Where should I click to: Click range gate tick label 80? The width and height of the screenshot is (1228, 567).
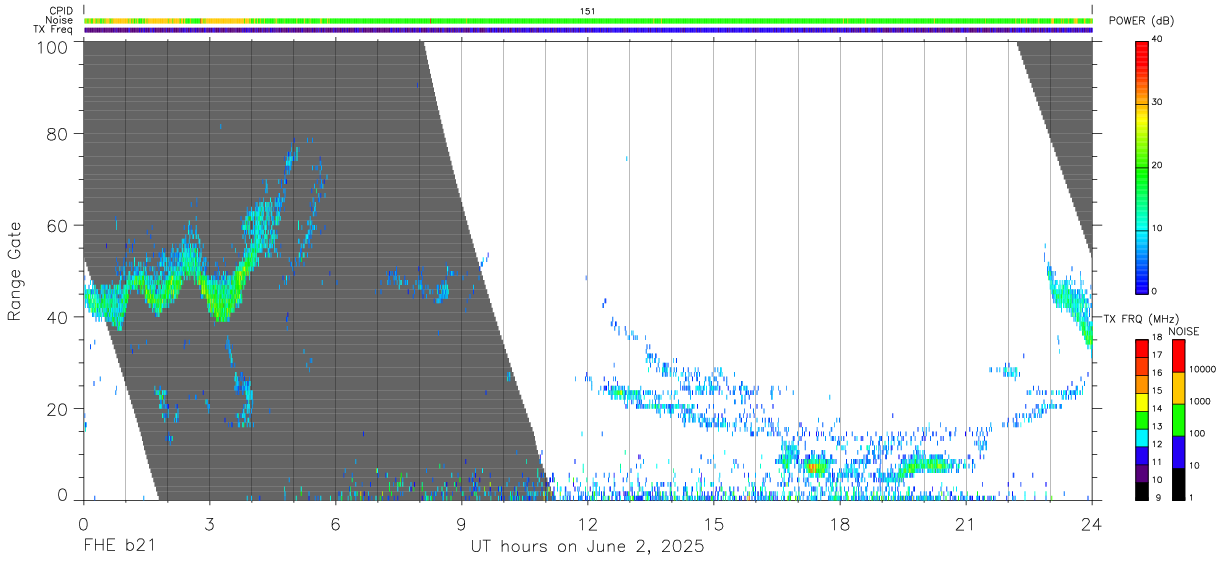tap(57, 134)
